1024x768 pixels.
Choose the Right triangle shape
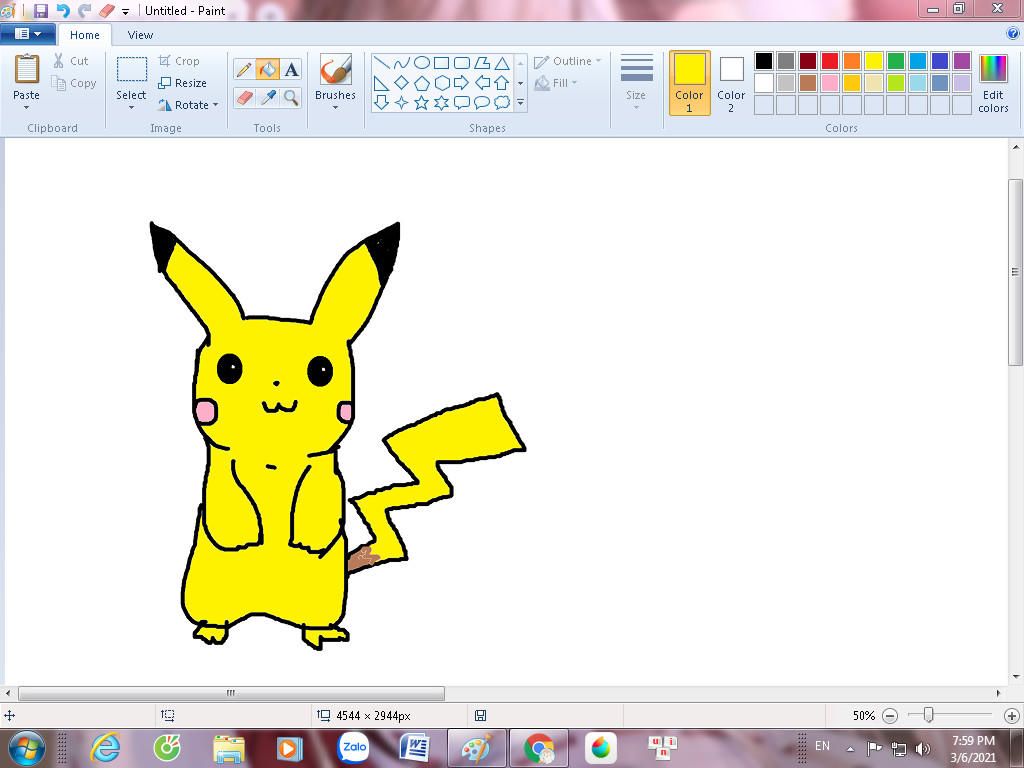click(x=381, y=83)
